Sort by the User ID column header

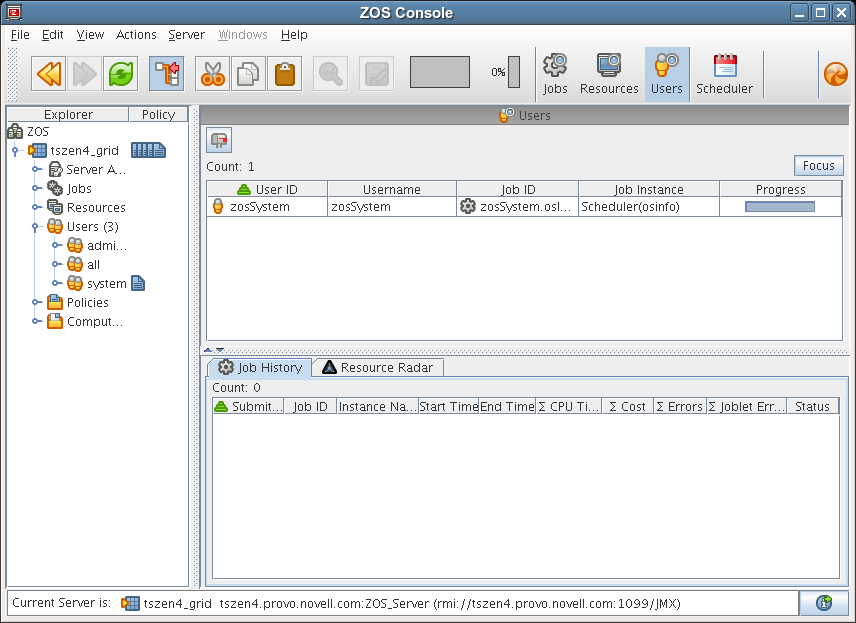coord(267,189)
